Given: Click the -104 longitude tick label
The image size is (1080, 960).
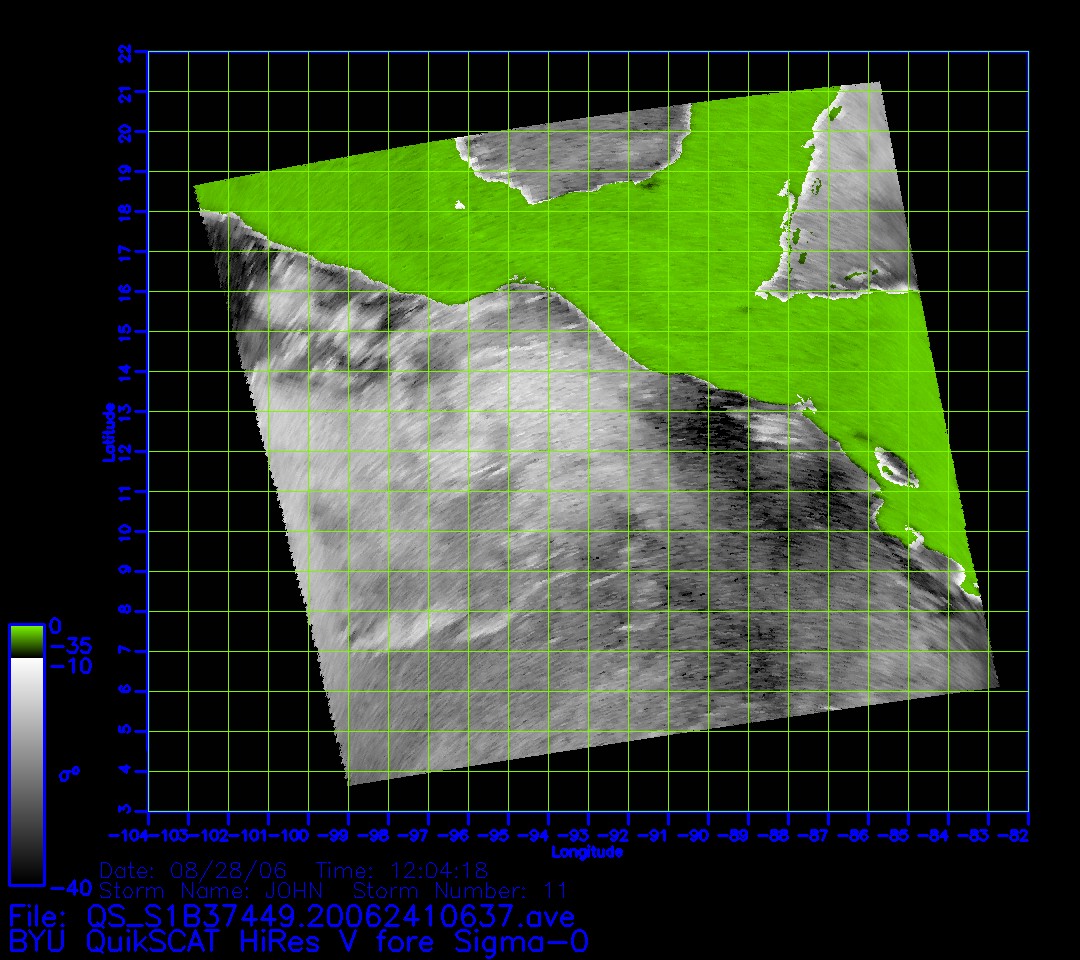Looking at the screenshot, I should [127, 835].
